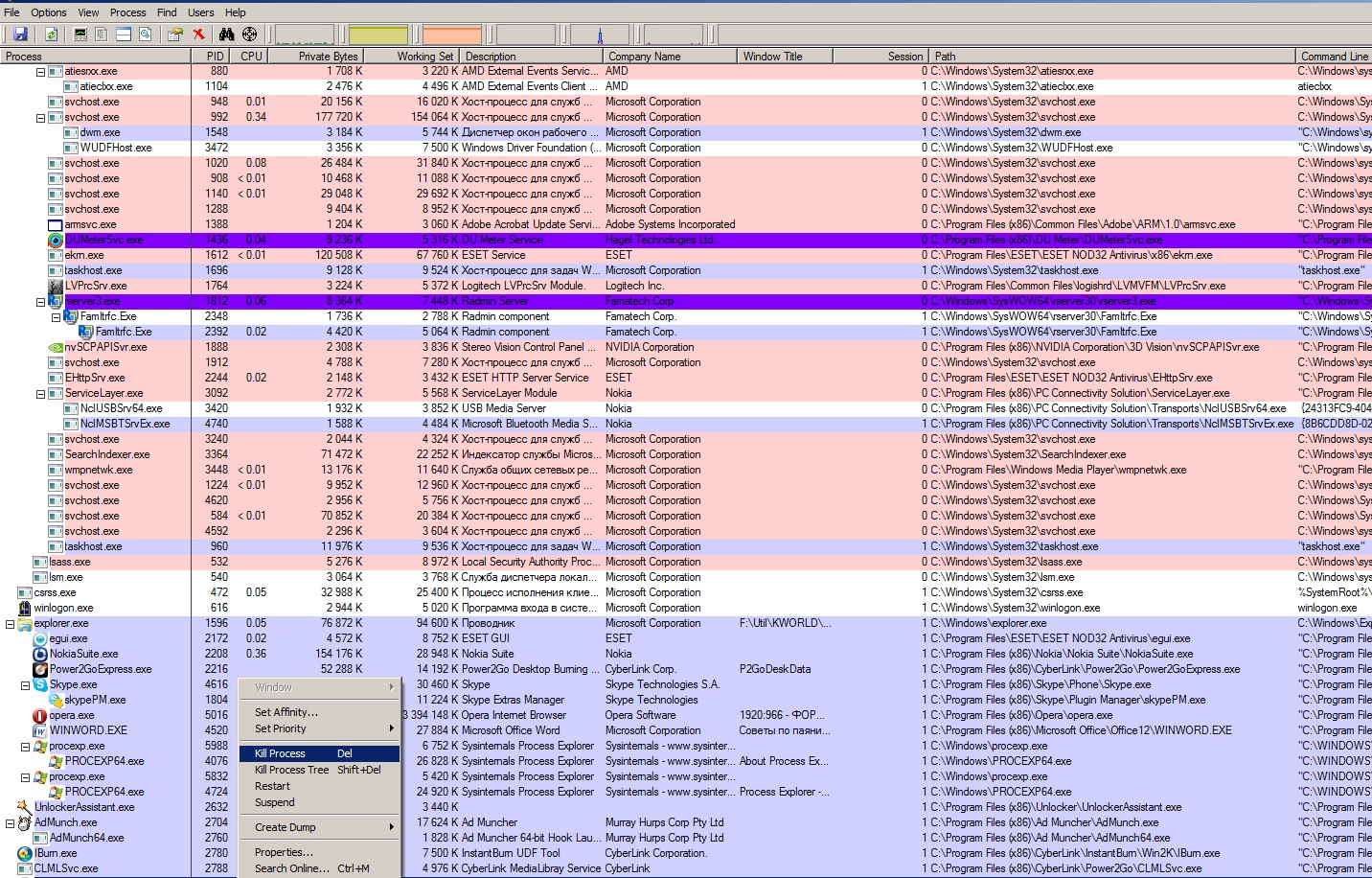Collapse the Skype.exe tree node
The width and height of the screenshot is (1372, 878).
[x=25, y=684]
